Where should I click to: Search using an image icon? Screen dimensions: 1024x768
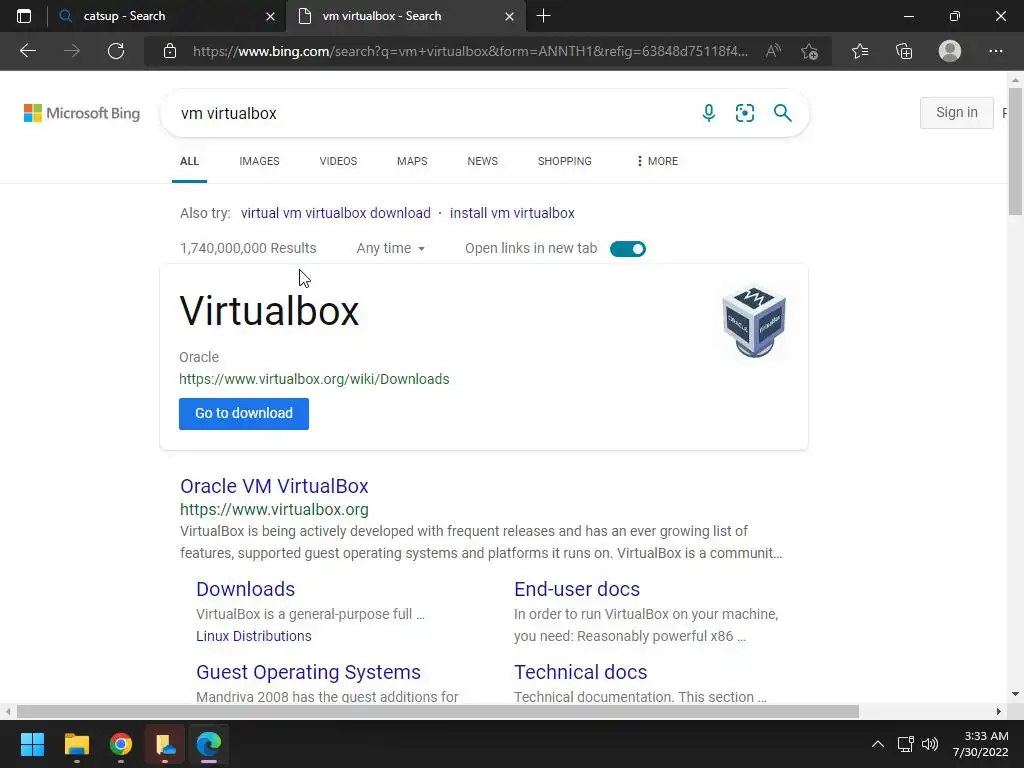click(x=744, y=113)
